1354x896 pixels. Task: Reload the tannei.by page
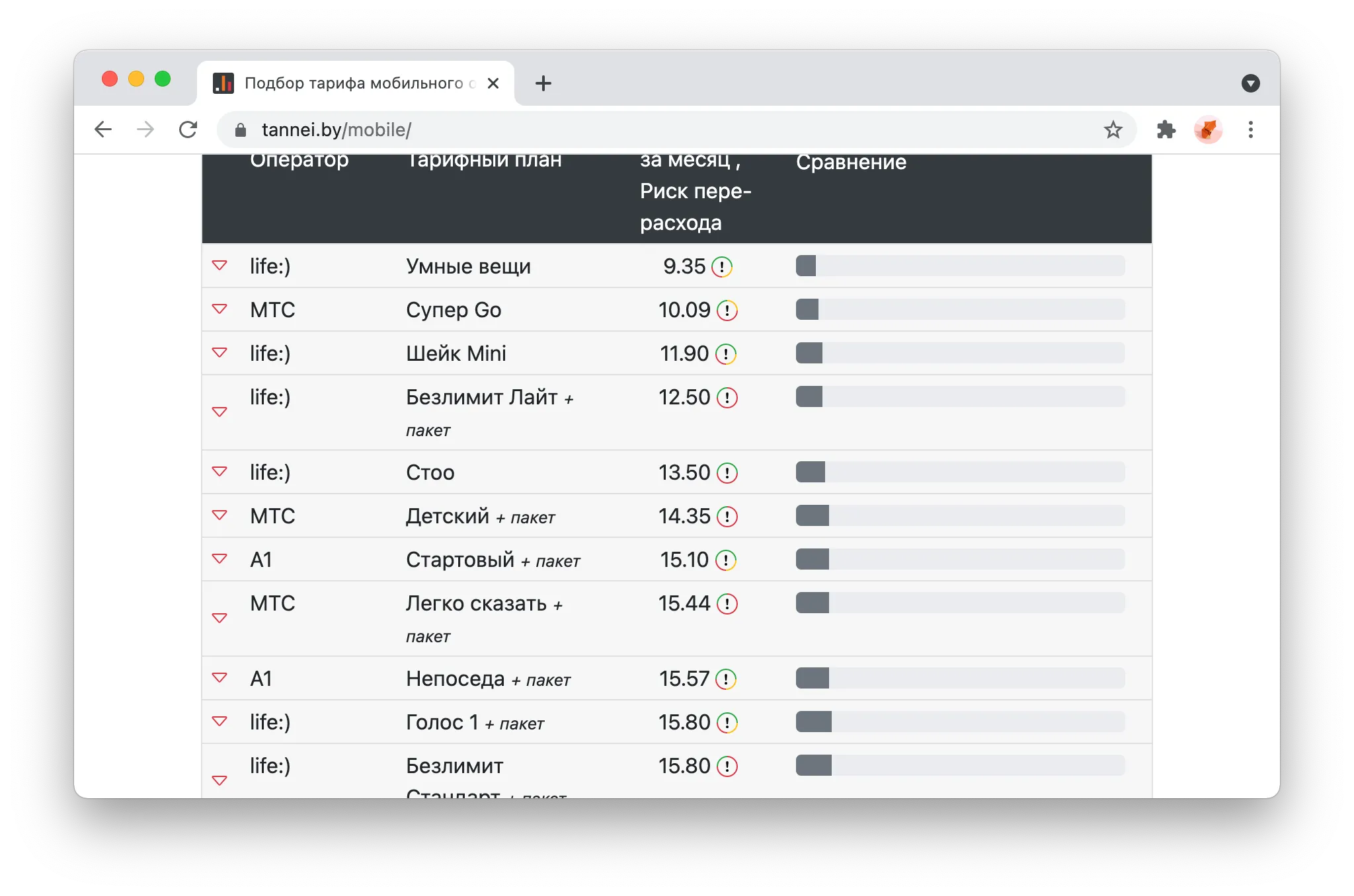coord(188,130)
